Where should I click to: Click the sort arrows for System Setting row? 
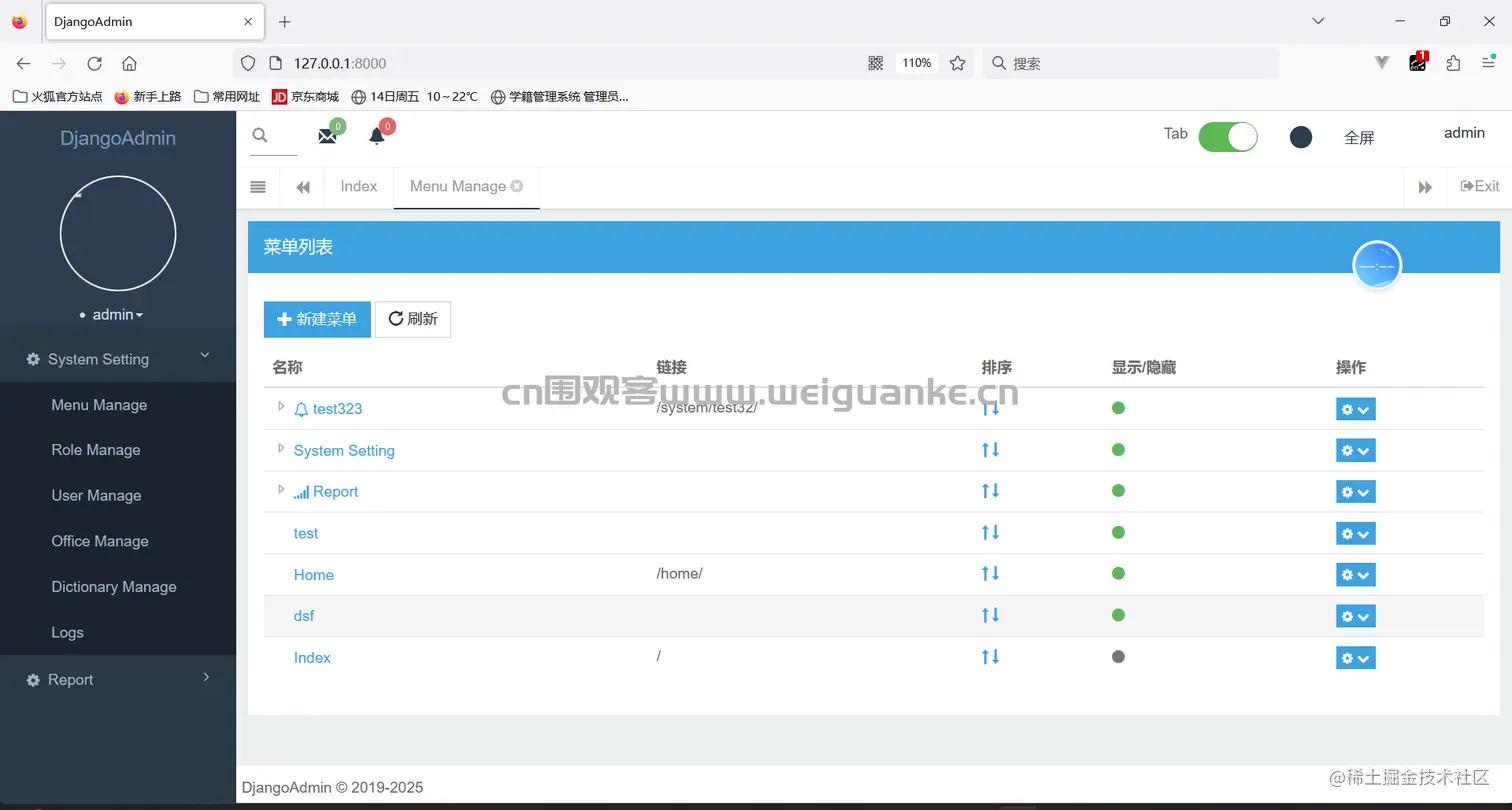coord(990,450)
